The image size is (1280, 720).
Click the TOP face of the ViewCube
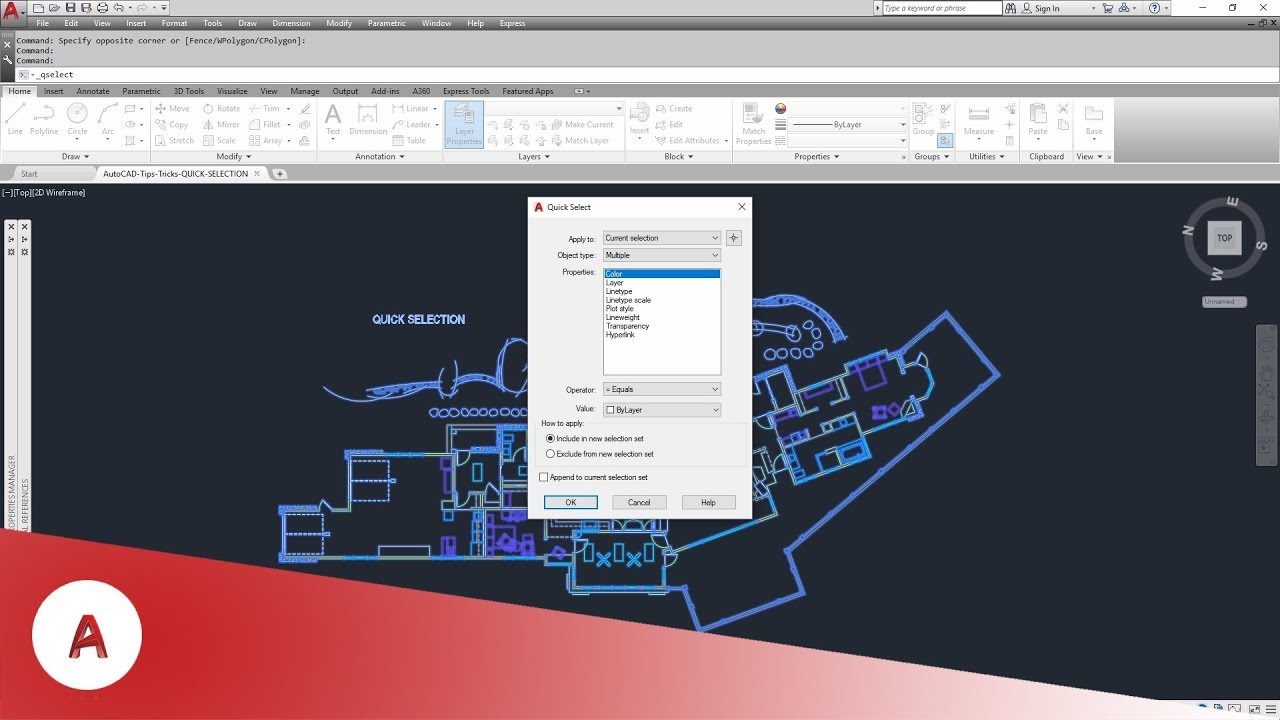(1224, 238)
